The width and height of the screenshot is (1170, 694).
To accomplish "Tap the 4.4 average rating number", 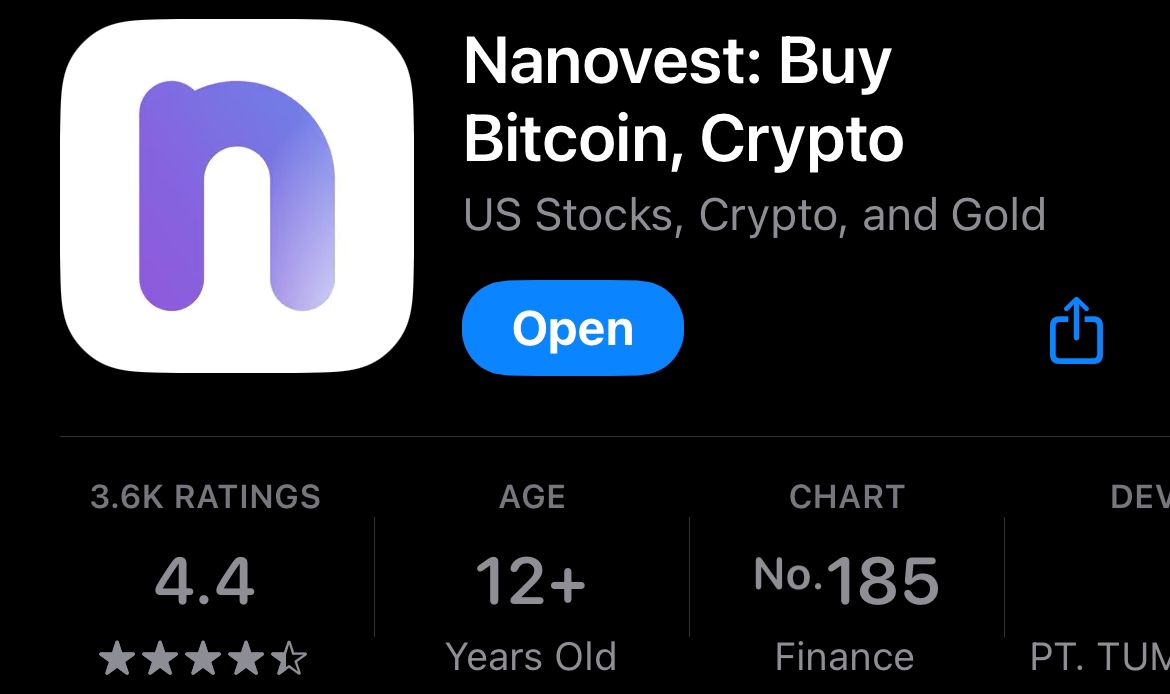I will click(203, 580).
